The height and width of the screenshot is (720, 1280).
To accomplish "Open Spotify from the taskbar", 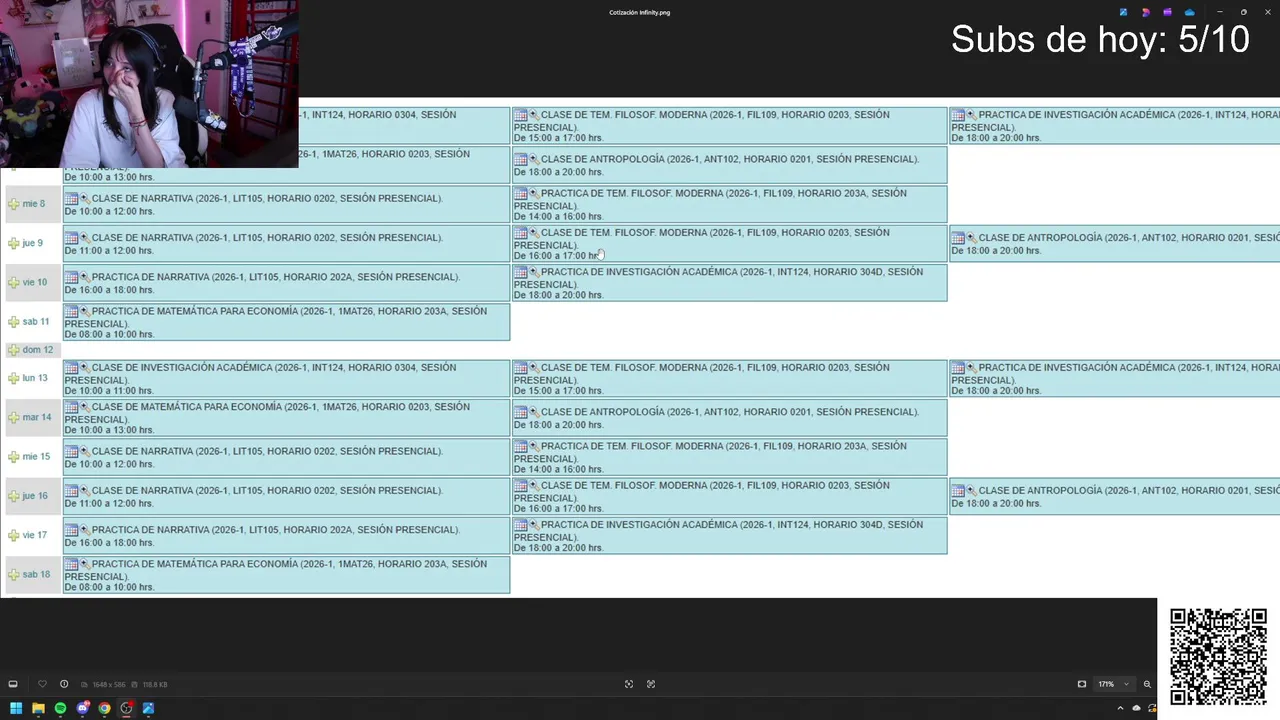I will [60, 708].
